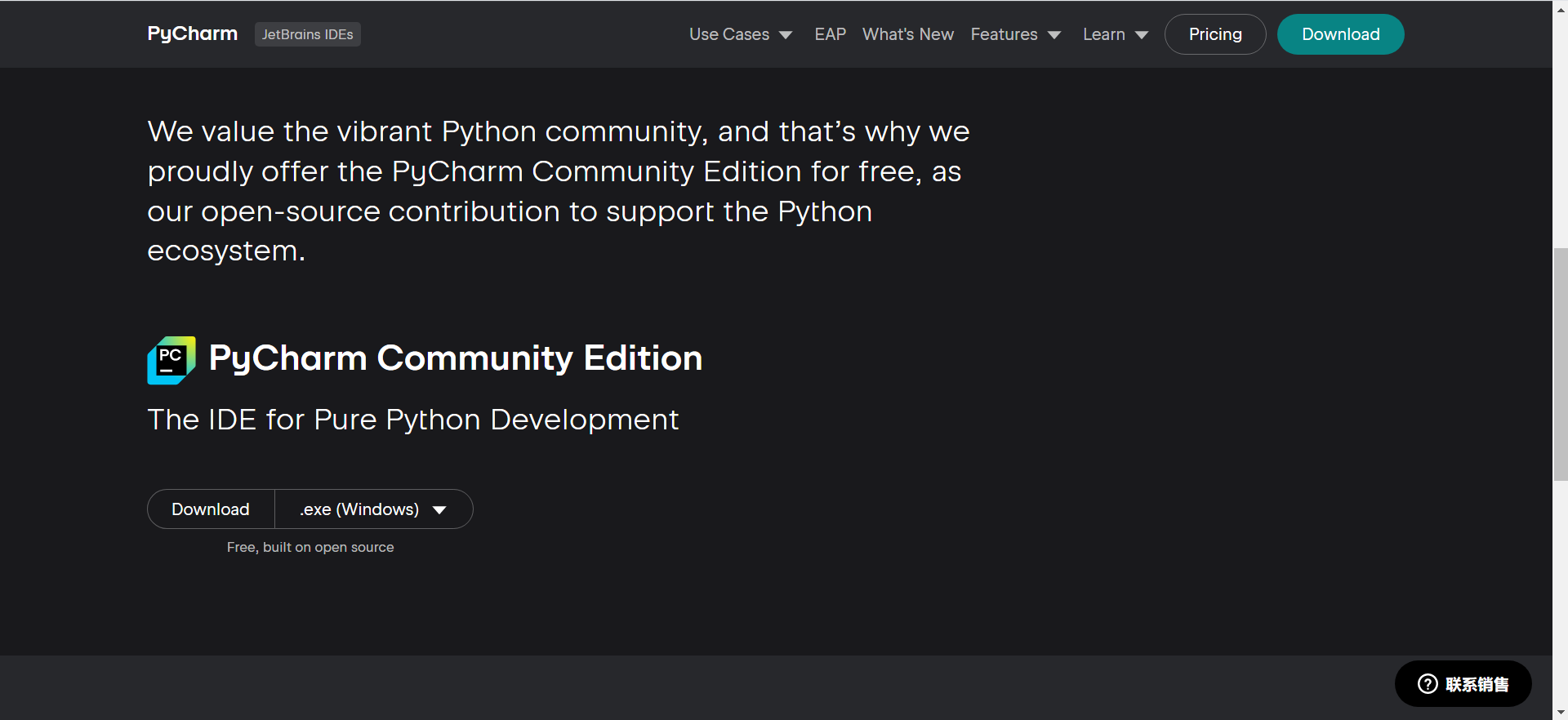
Task: Click the triangle icon beside Features
Action: [x=1054, y=35]
